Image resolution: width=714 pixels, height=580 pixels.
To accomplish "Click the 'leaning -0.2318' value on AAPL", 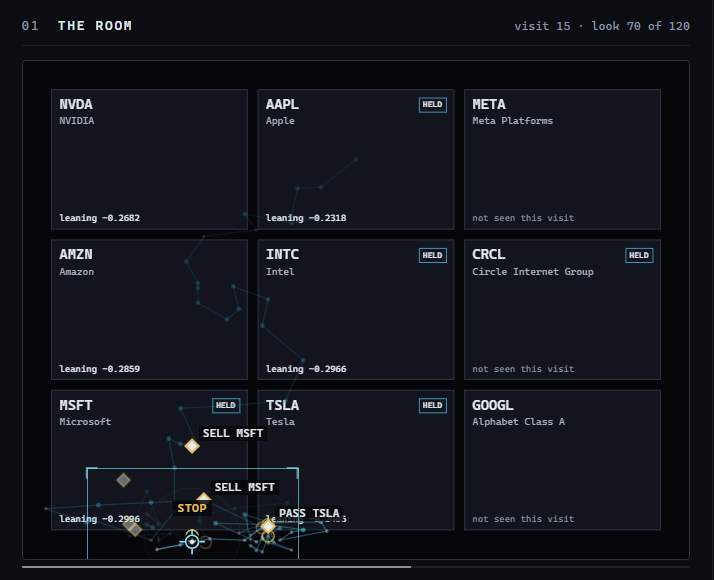I will click(x=306, y=218).
